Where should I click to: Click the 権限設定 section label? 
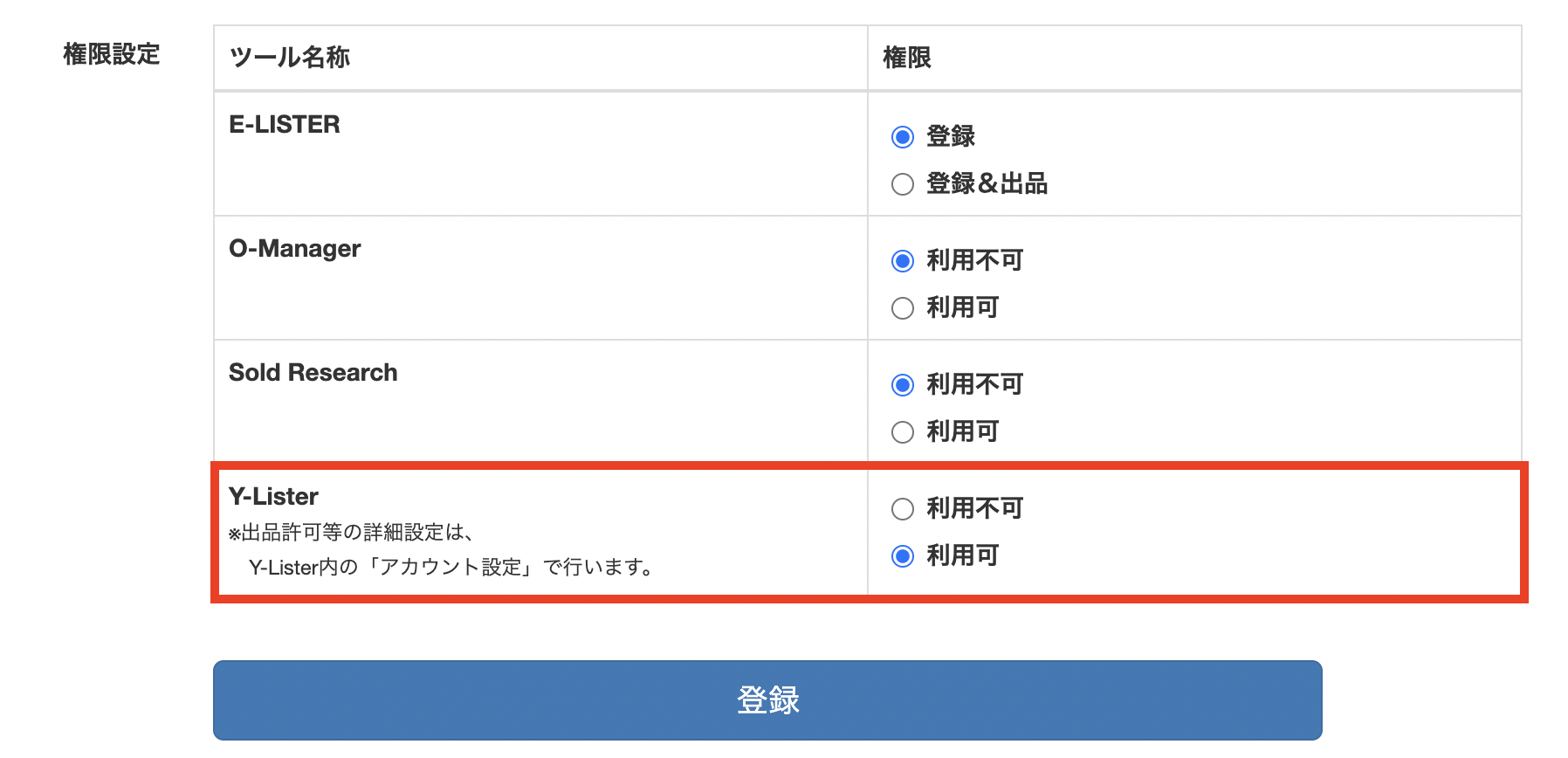(112, 54)
